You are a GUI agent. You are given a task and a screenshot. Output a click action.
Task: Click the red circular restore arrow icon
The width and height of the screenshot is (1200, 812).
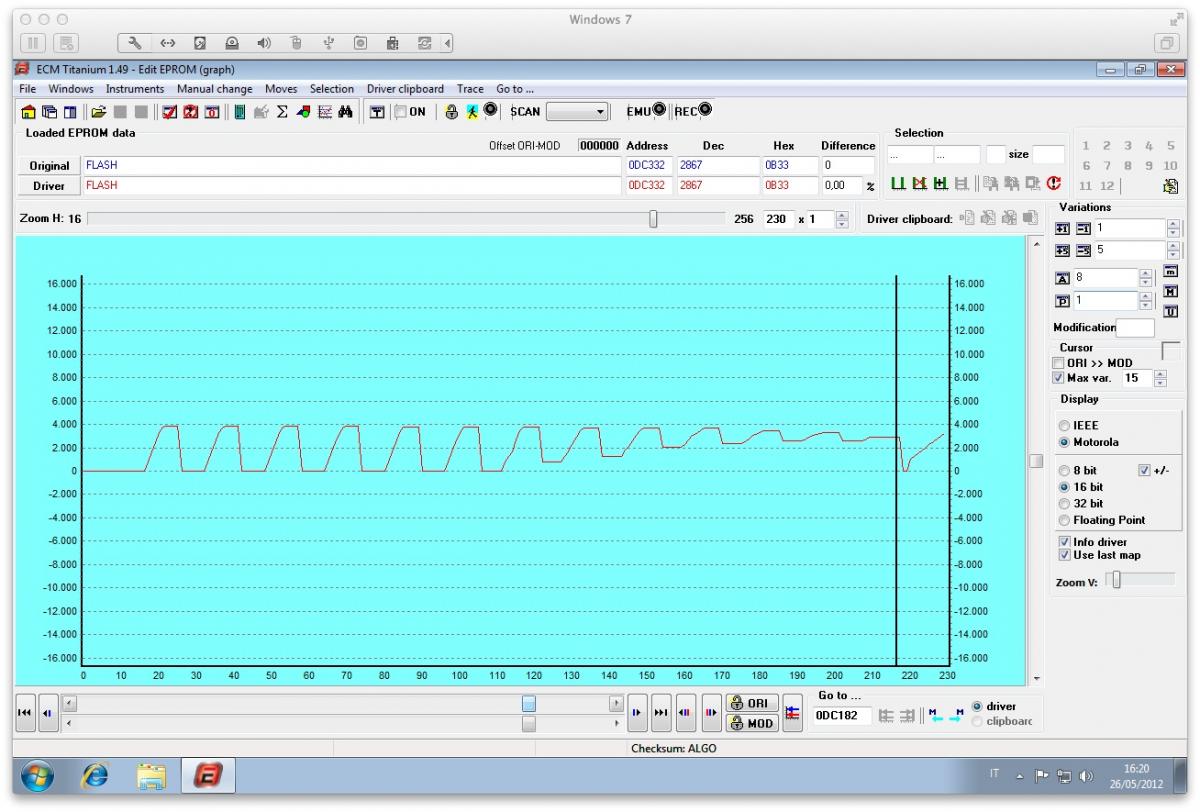[1054, 183]
